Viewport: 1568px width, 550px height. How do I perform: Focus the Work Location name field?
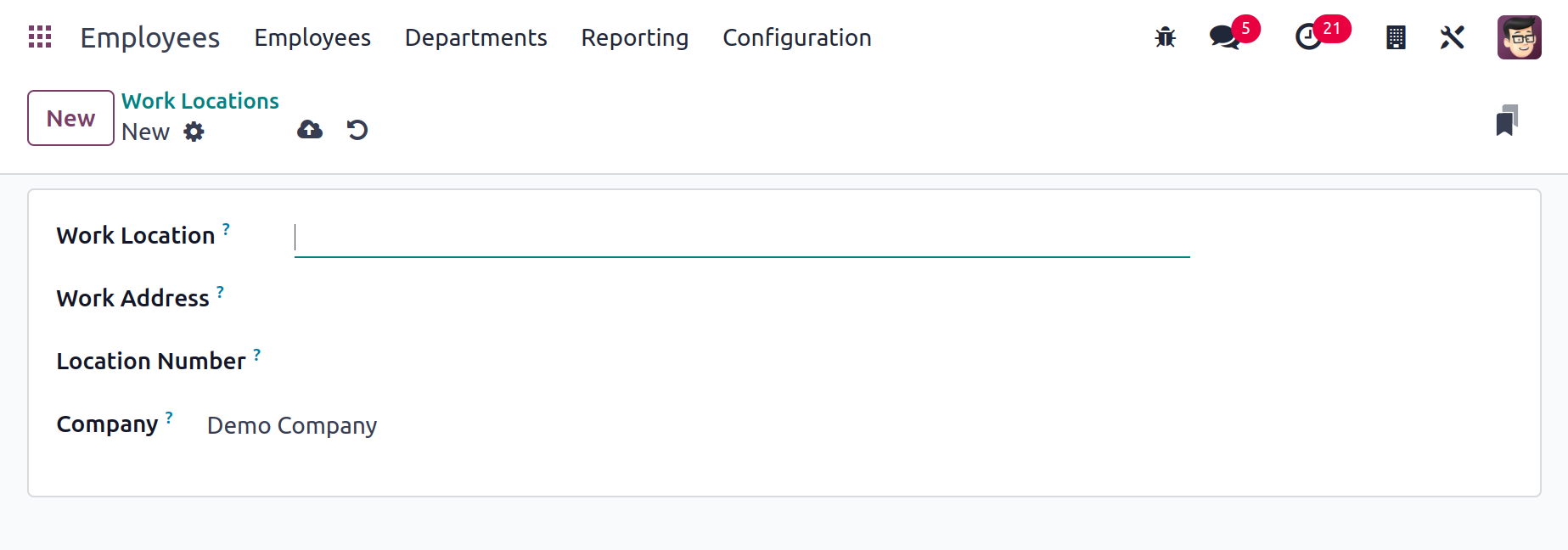(x=742, y=238)
